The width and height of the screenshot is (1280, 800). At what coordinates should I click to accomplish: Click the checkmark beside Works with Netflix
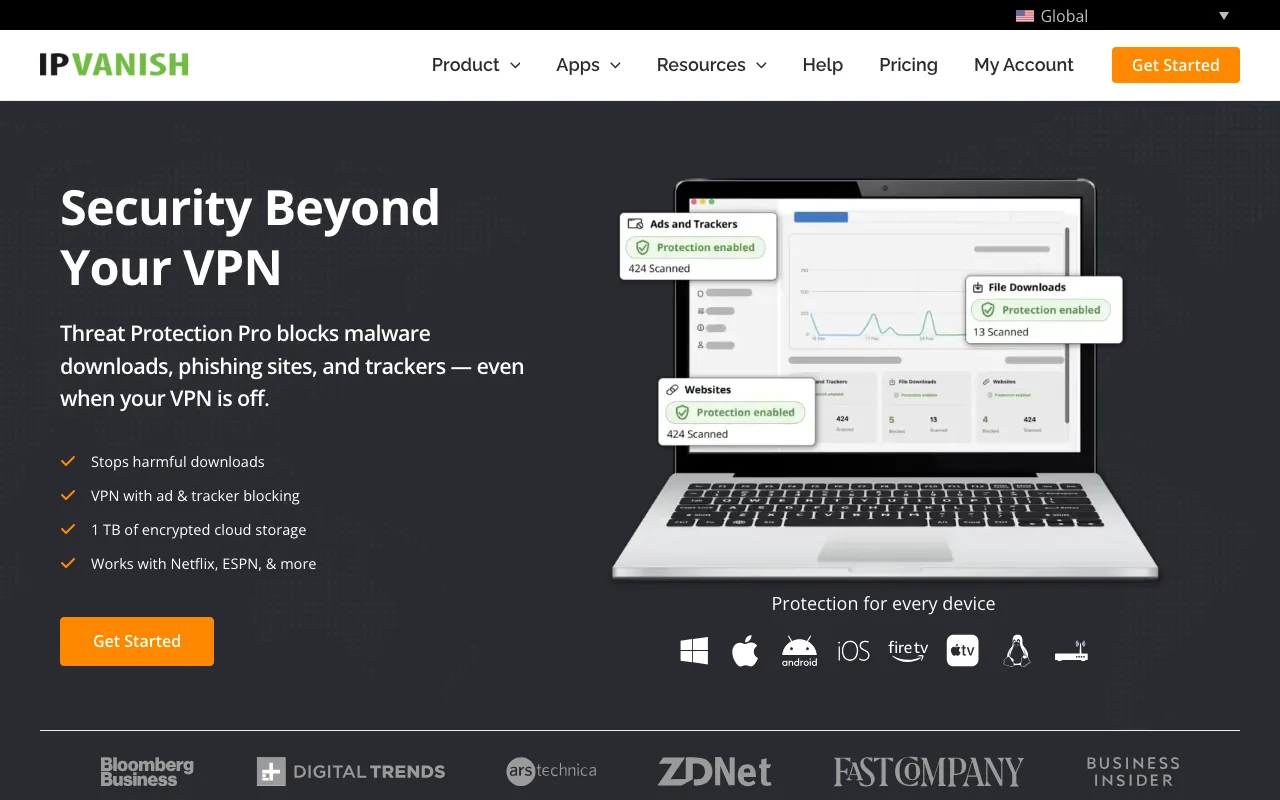[68, 563]
